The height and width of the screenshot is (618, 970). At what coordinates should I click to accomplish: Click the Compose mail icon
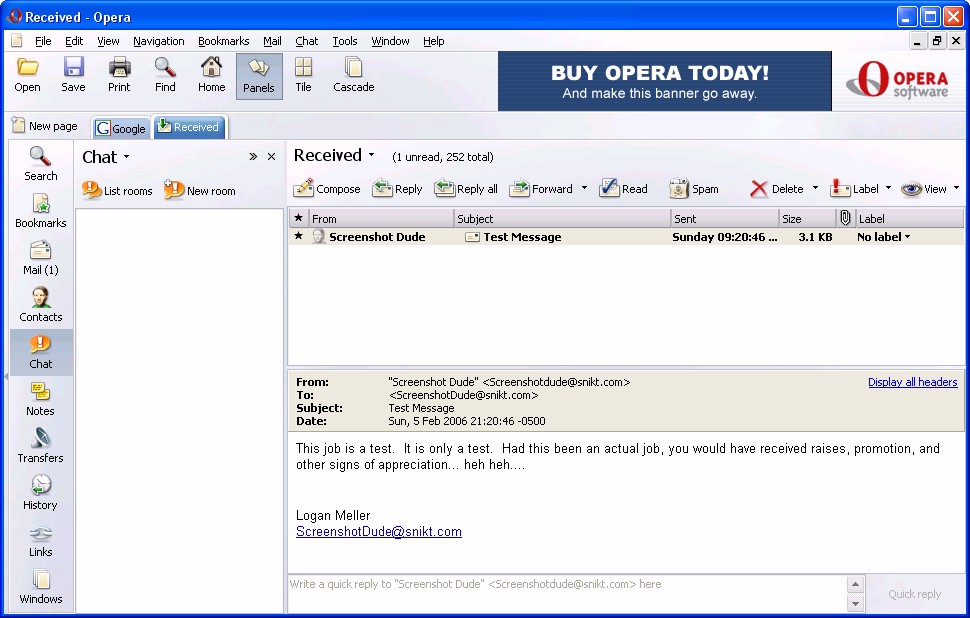click(304, 188)
